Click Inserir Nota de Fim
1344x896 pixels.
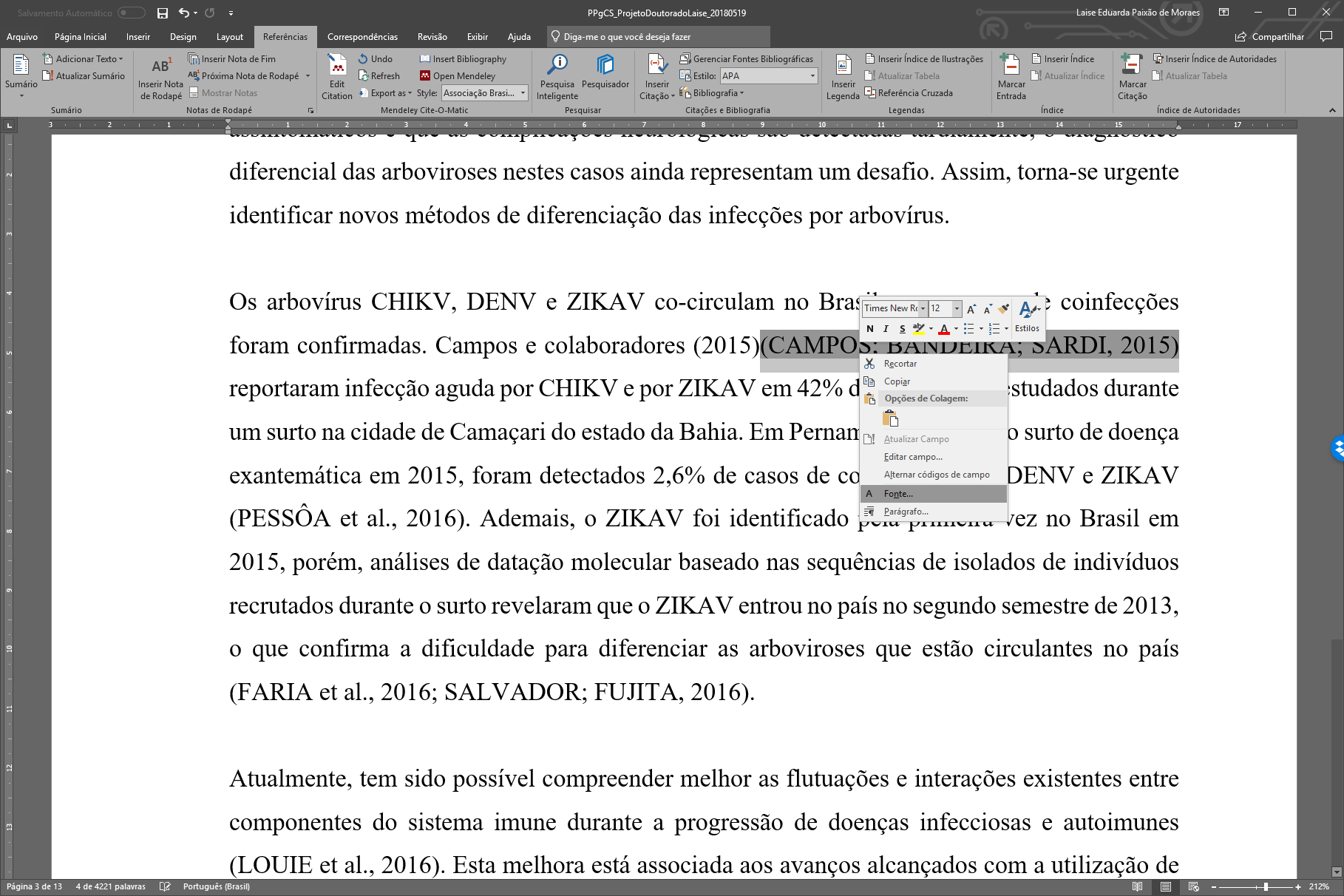point(232,59)
